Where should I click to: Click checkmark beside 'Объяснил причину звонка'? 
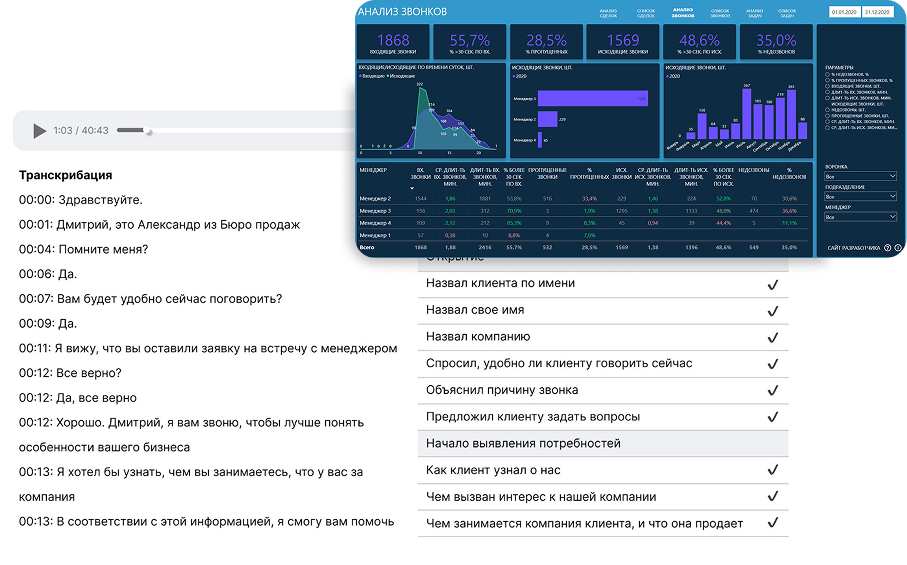coord(772,391)
